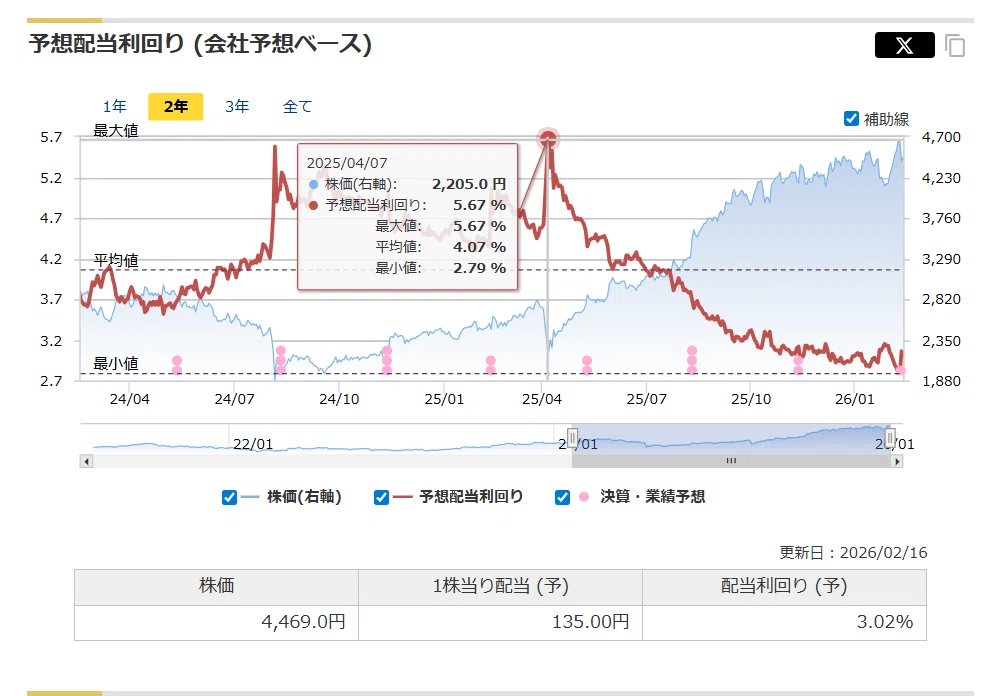Click the 配当利回り (予) header
This screenshot has height=696, width=988.
pos(784,586)
